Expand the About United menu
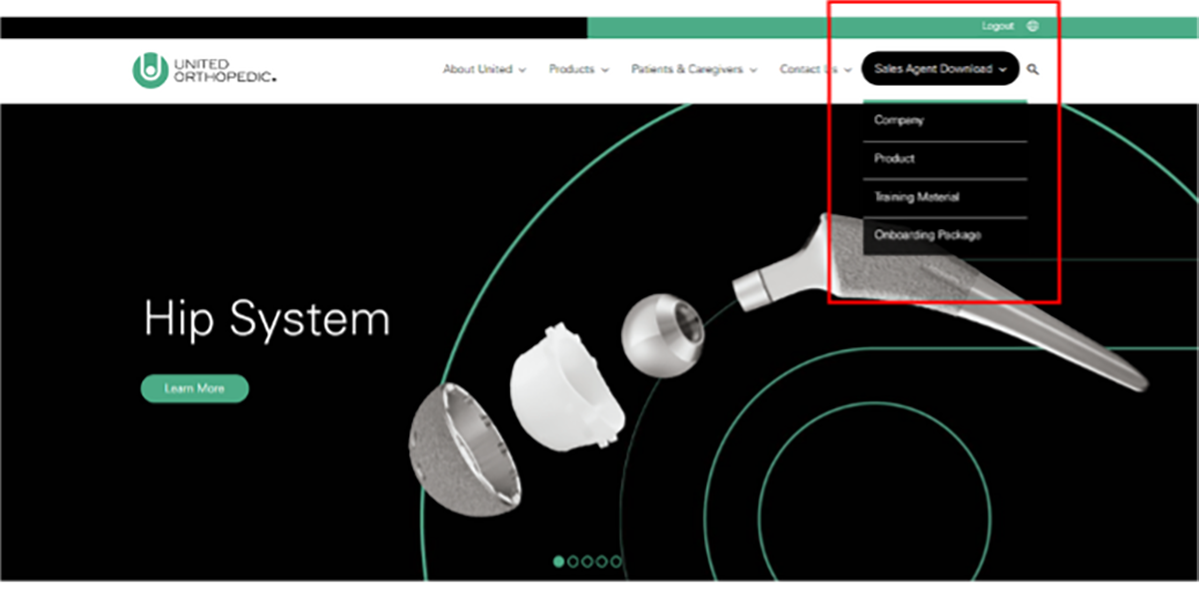This screenshot has width=1200, height=590. pos(484,70)
